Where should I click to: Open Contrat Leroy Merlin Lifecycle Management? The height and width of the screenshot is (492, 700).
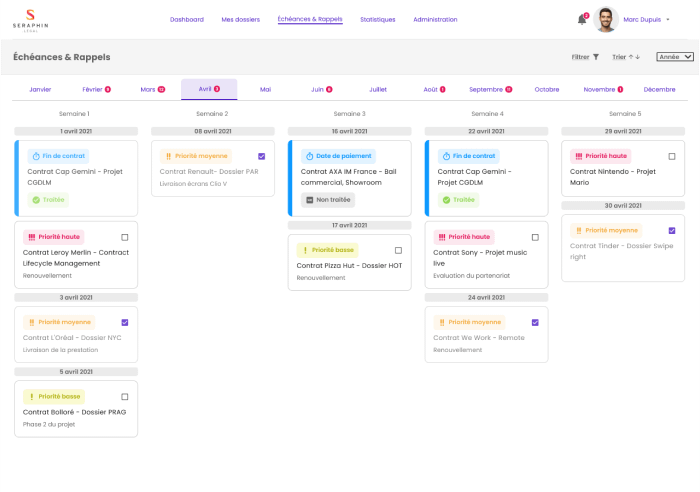[x=76, y=258]
